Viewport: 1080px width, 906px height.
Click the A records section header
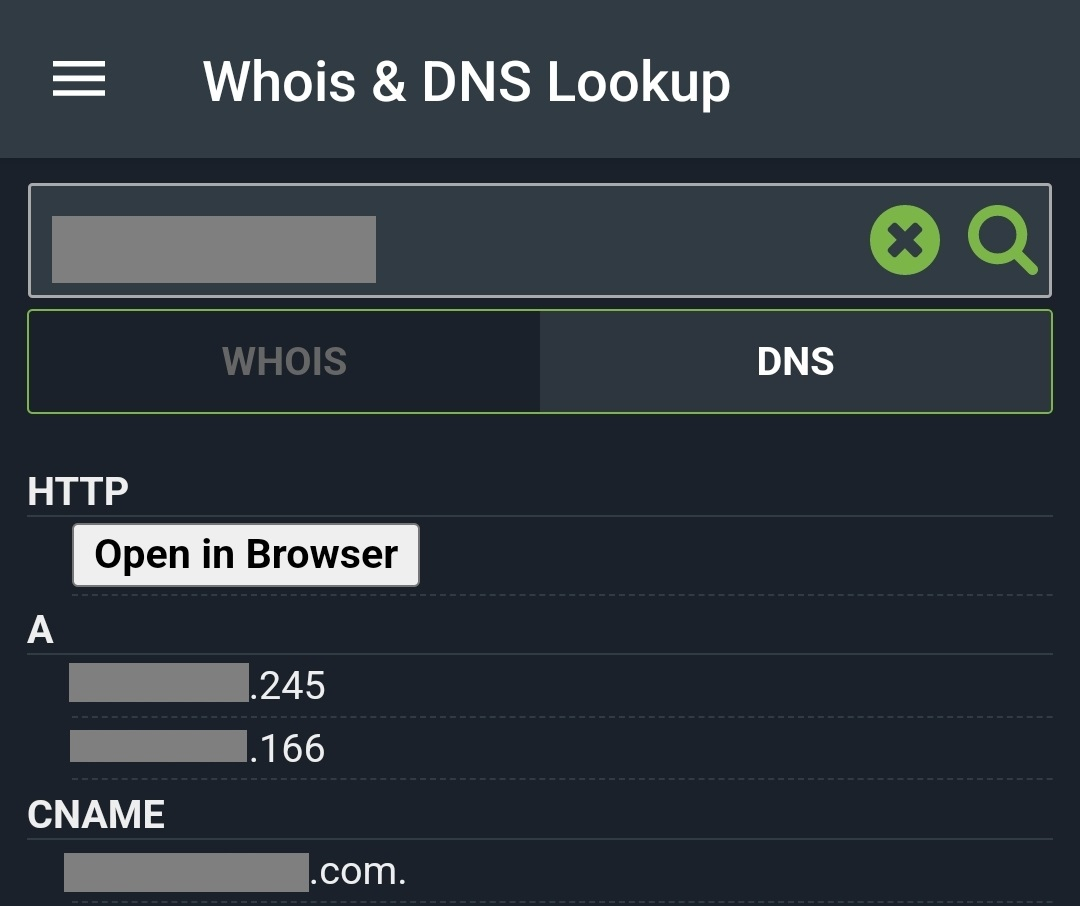click(41, 630)
